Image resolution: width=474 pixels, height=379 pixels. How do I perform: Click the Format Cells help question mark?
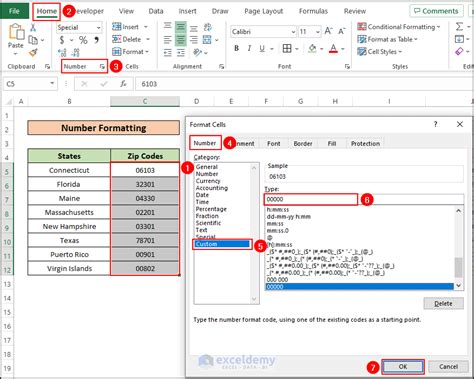435,124
